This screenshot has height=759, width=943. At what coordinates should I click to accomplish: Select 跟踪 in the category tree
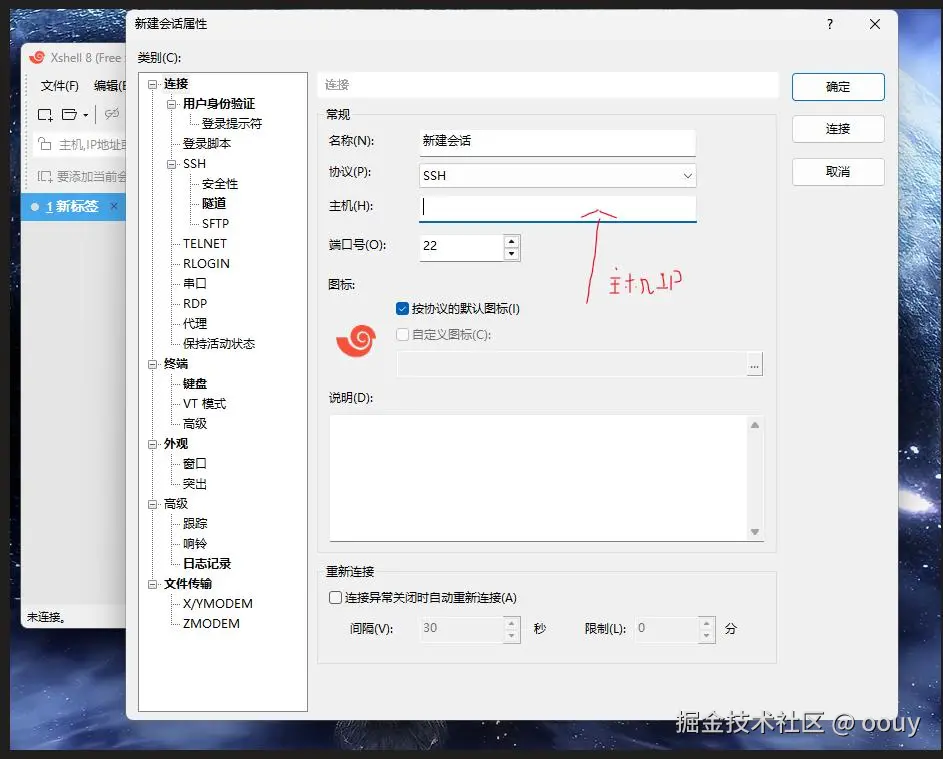coord(194,524)
